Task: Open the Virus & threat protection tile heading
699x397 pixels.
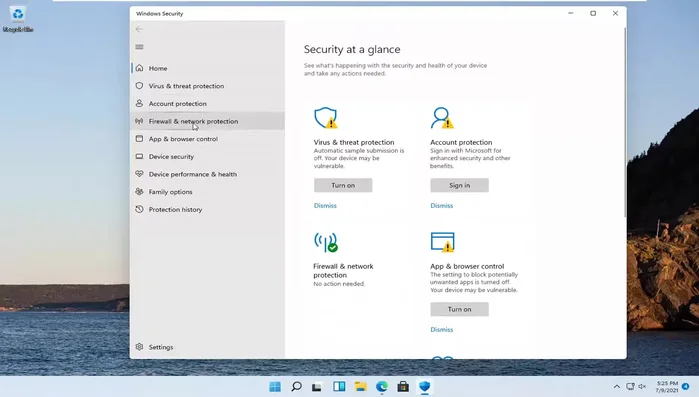Action: (x=354, y=142)
